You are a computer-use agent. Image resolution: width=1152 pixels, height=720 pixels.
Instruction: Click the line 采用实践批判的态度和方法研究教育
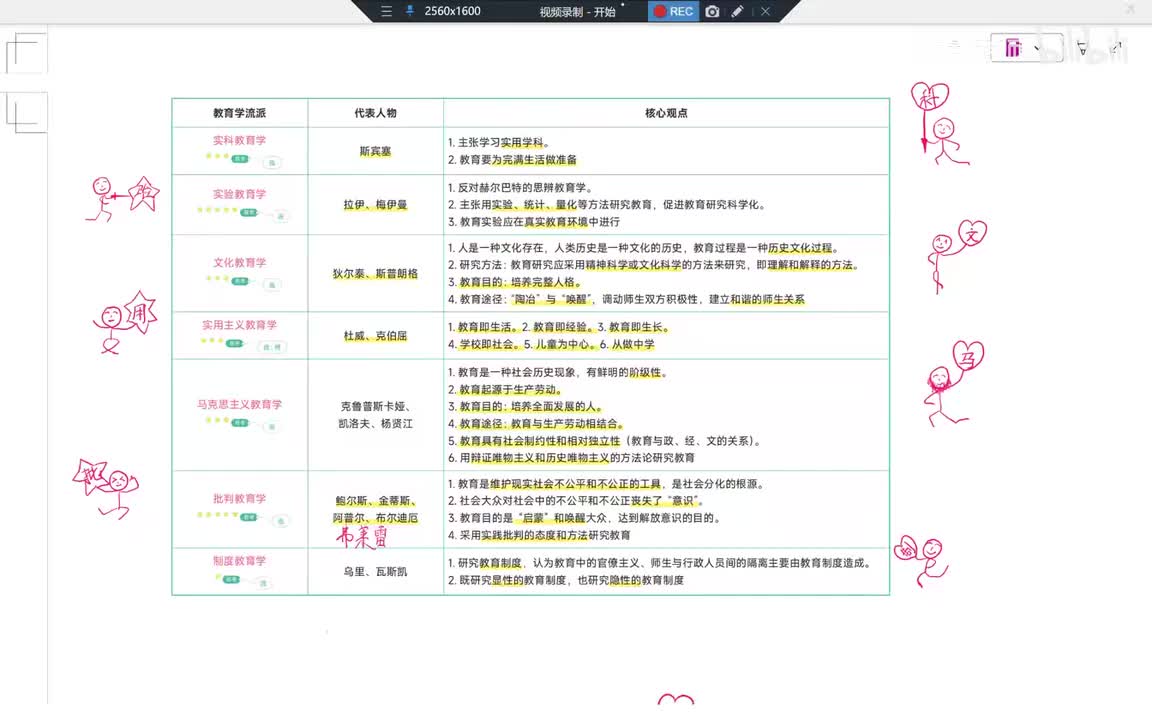pos(539,535)
